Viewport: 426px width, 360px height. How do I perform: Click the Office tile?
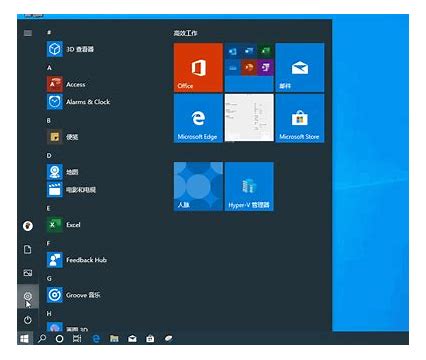pos(198,67)
